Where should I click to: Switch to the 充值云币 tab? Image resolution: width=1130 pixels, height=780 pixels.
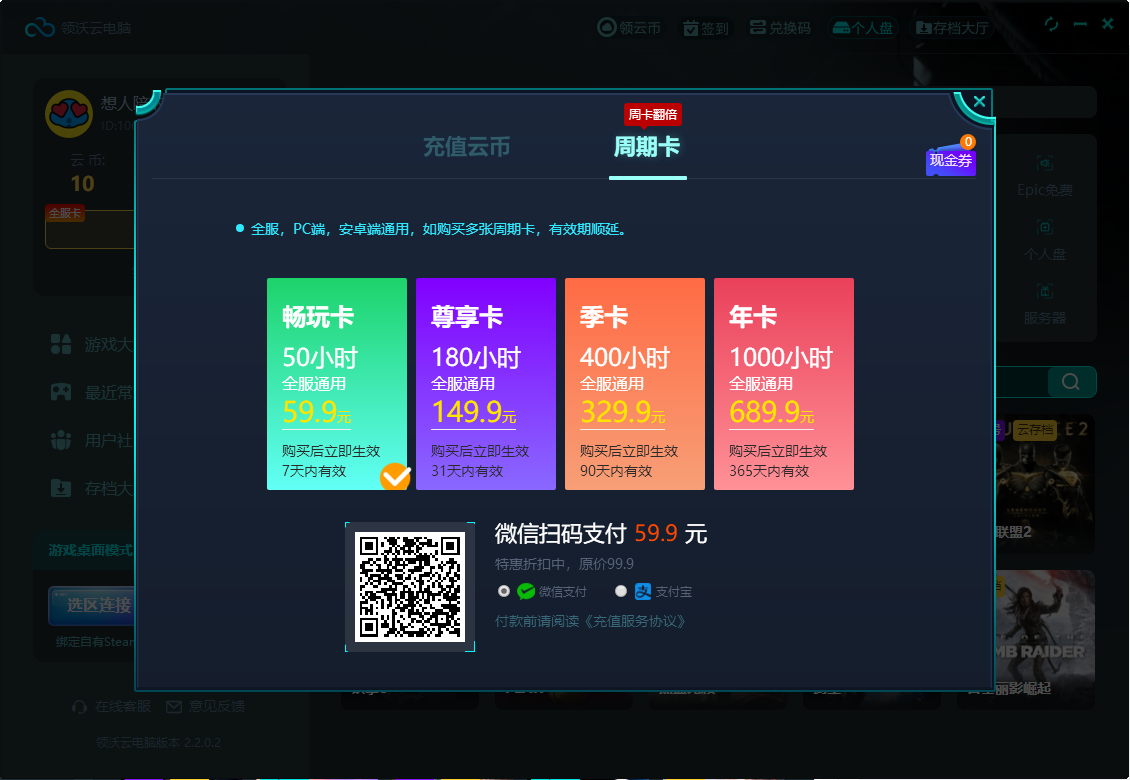(466, 147)
